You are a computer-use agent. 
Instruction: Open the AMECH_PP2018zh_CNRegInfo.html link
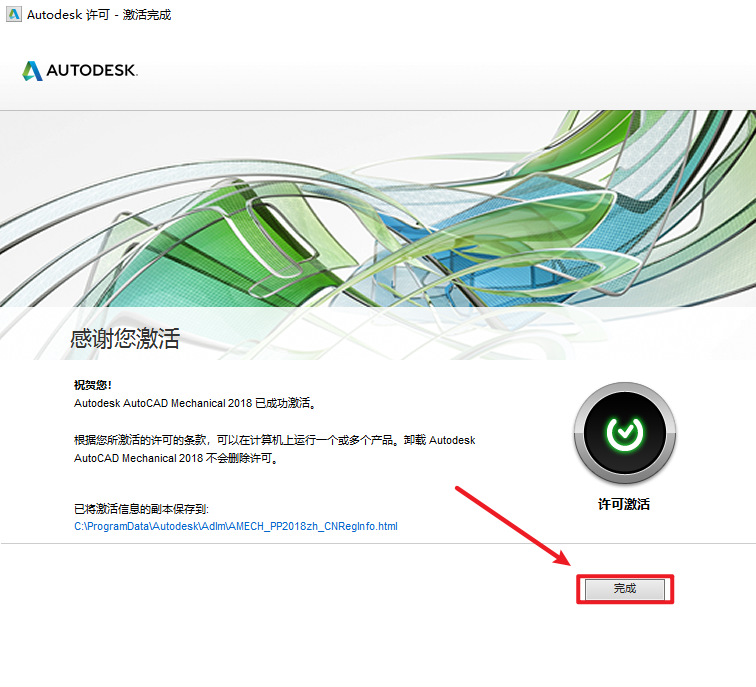(236, 526)
